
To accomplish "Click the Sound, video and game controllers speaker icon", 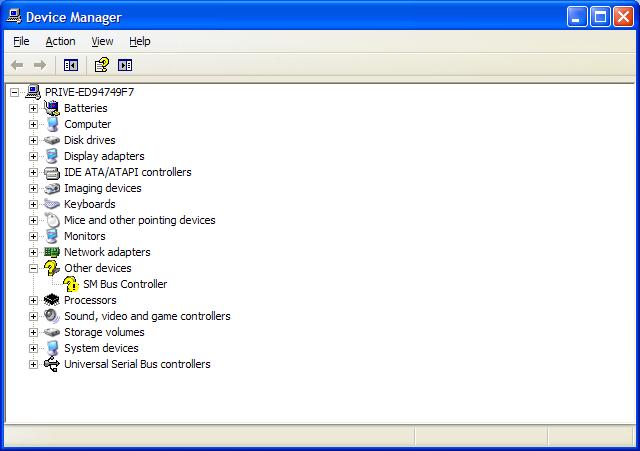I will 52,316.
